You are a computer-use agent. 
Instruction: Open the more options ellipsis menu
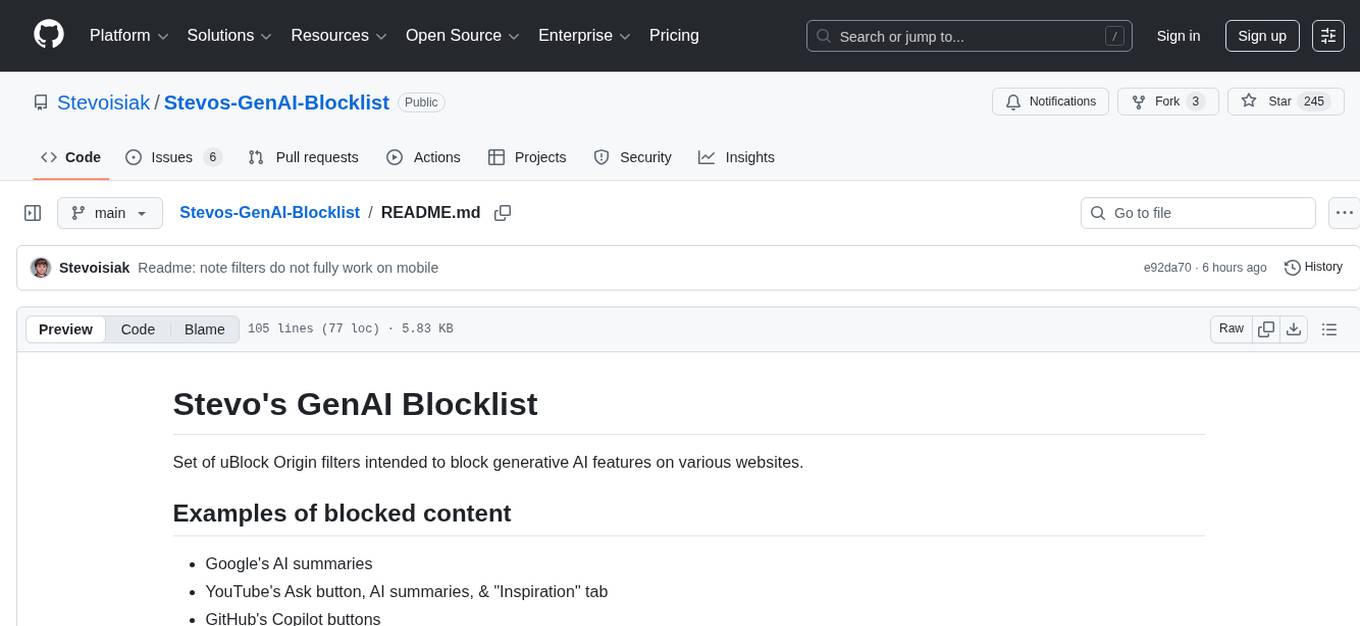pyautogui.click(x=1344, y=212)
